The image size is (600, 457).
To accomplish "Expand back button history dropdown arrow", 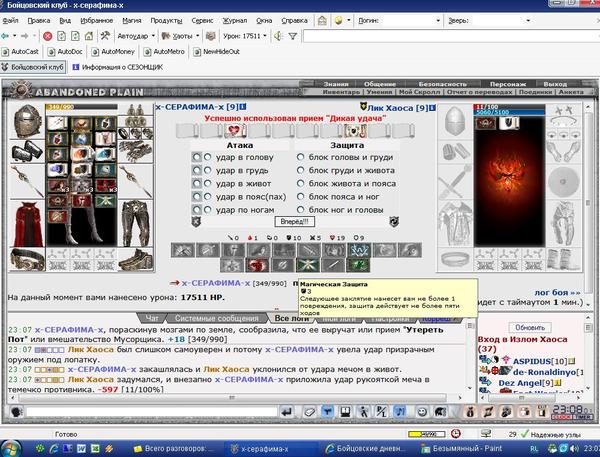I will click(x=15, y=36).
